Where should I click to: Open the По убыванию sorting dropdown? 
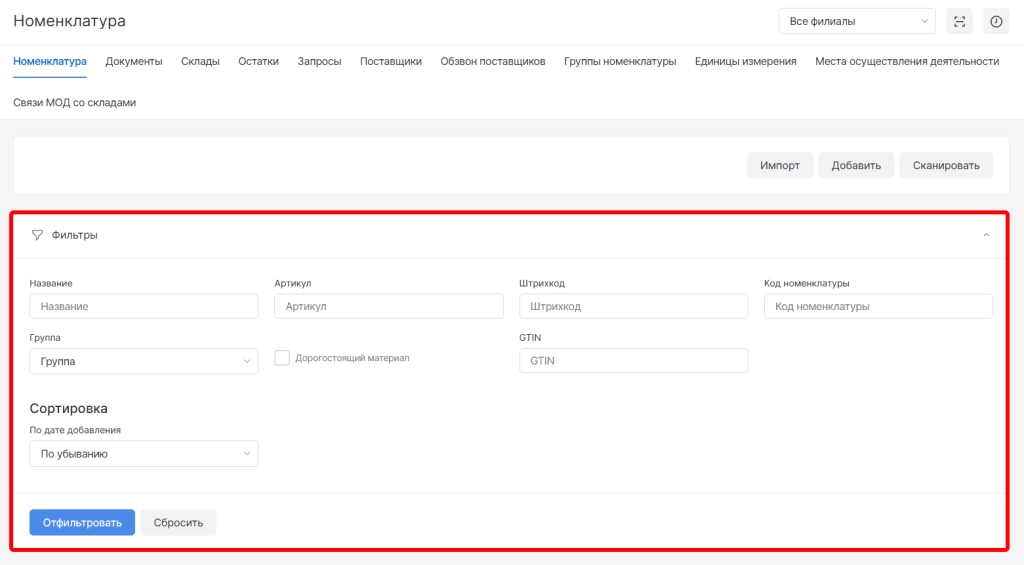click(x=144, y=454)
